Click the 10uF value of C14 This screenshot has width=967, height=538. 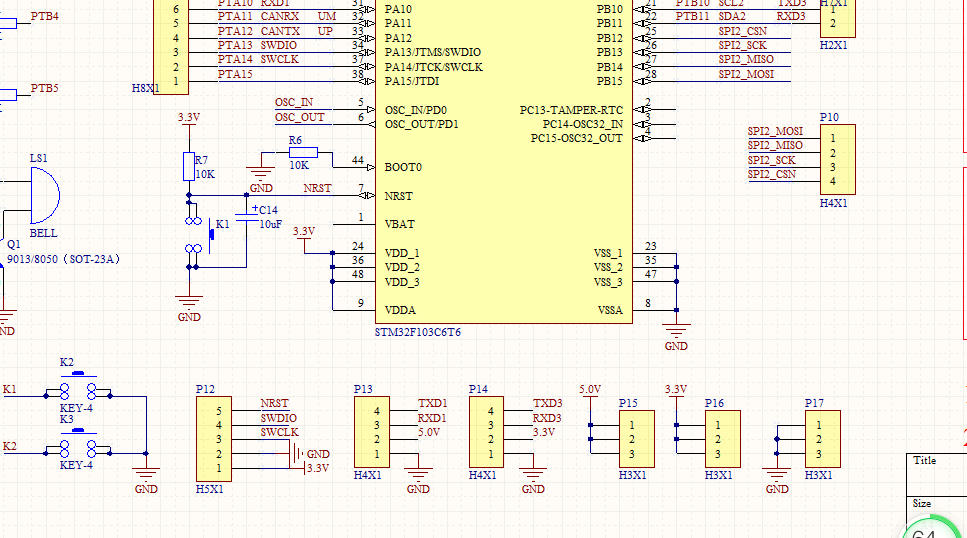click(x=271, y=225)
